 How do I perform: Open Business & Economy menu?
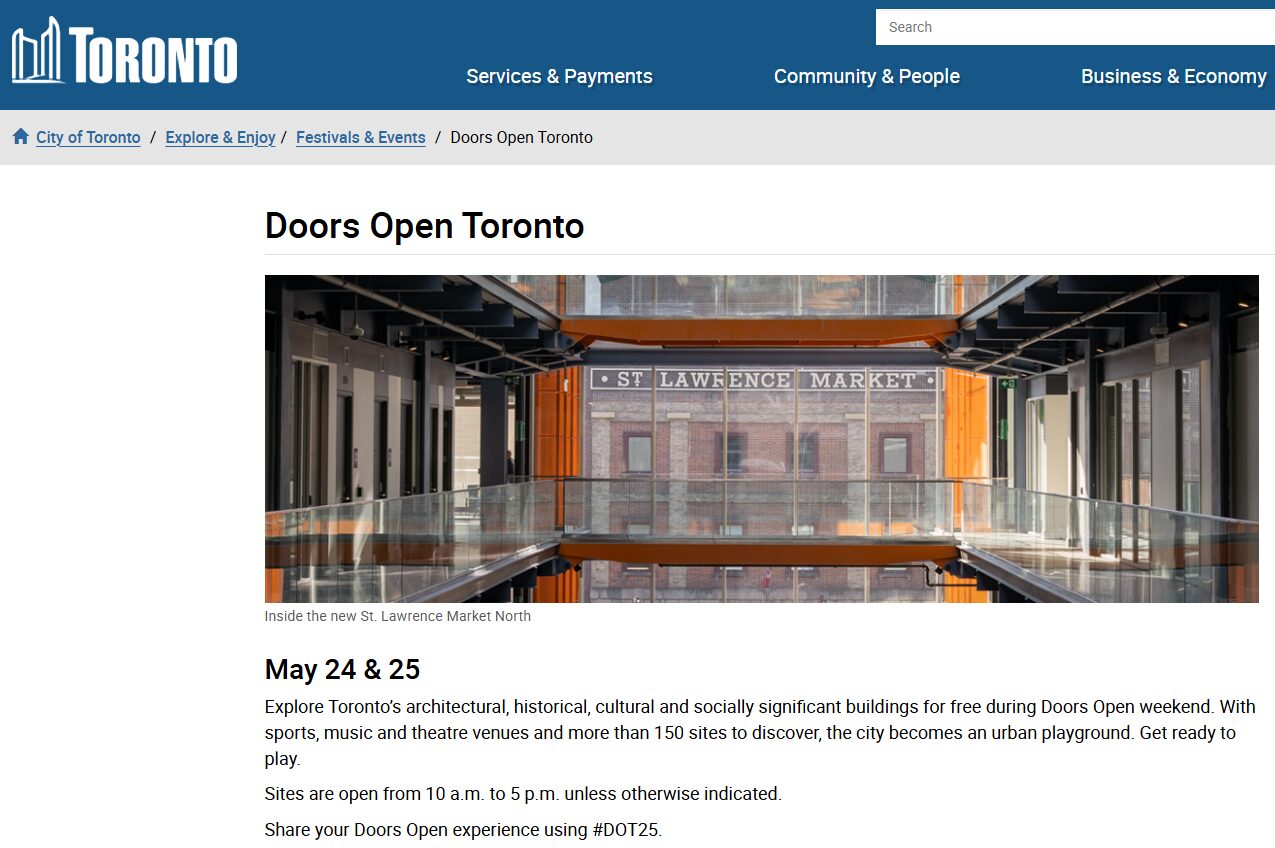point(1174,76)
